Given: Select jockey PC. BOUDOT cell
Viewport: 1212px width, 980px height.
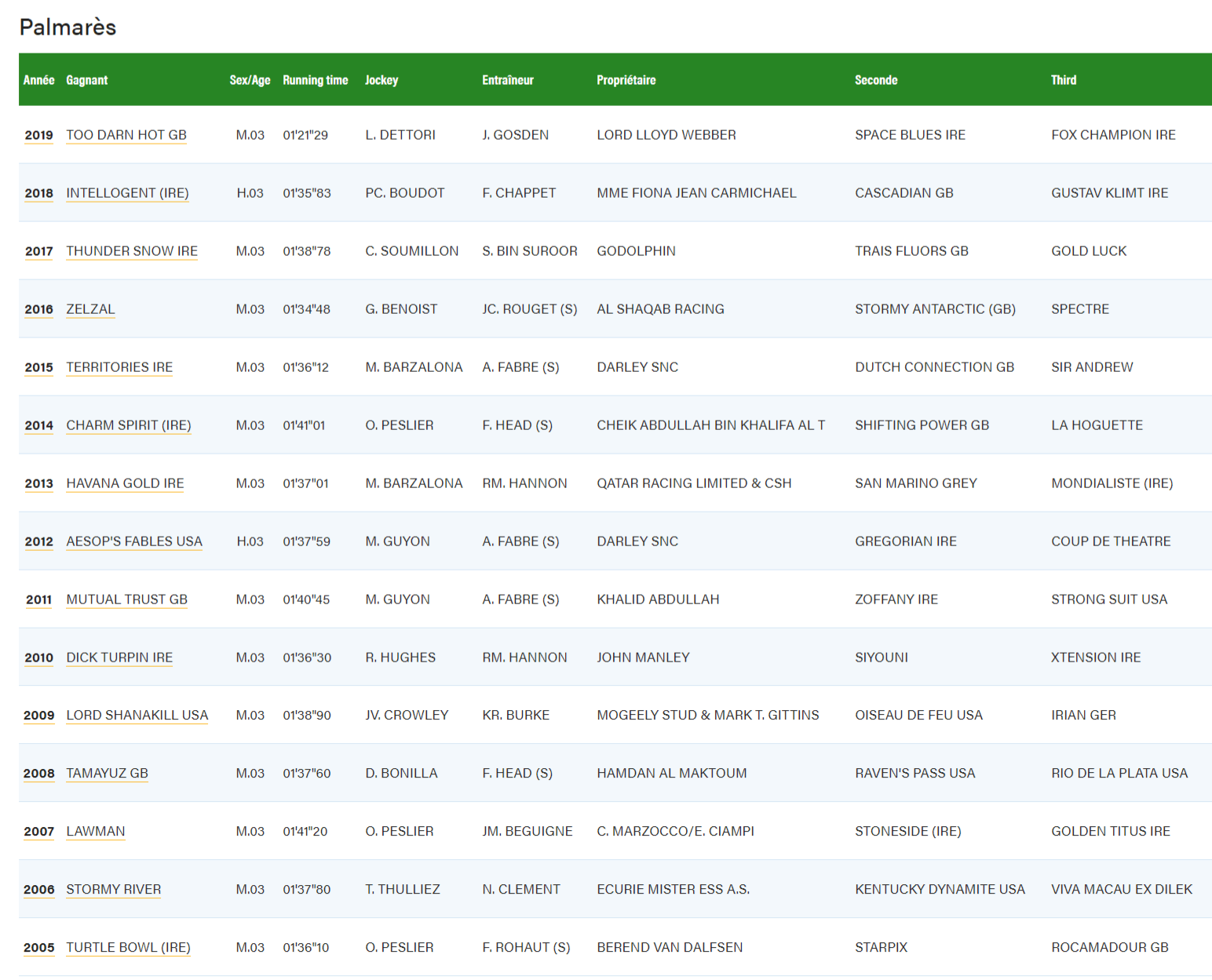Looking at the screenshot, I should (405, 193).
